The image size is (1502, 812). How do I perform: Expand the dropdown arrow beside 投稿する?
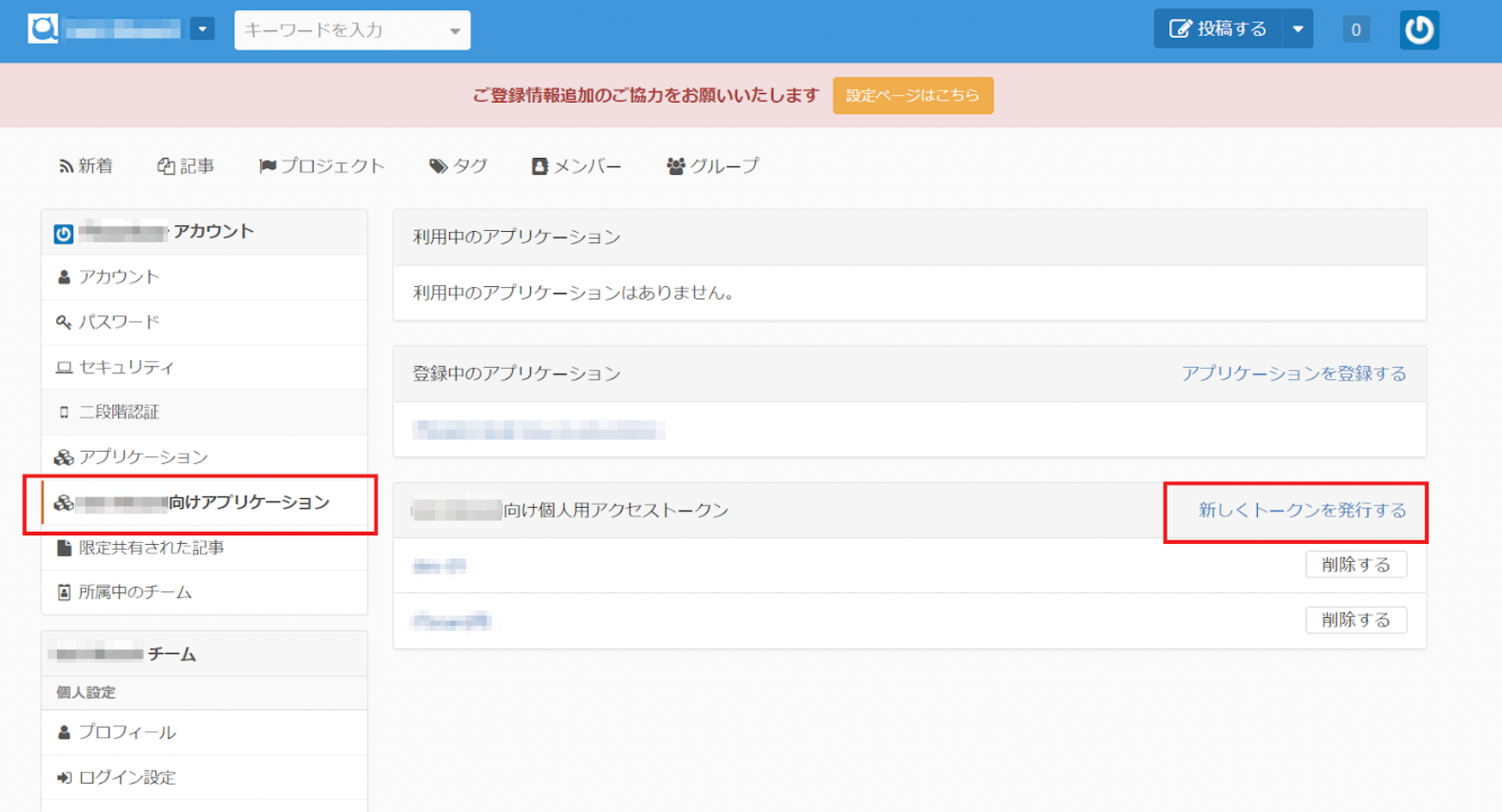(1298, 29)
